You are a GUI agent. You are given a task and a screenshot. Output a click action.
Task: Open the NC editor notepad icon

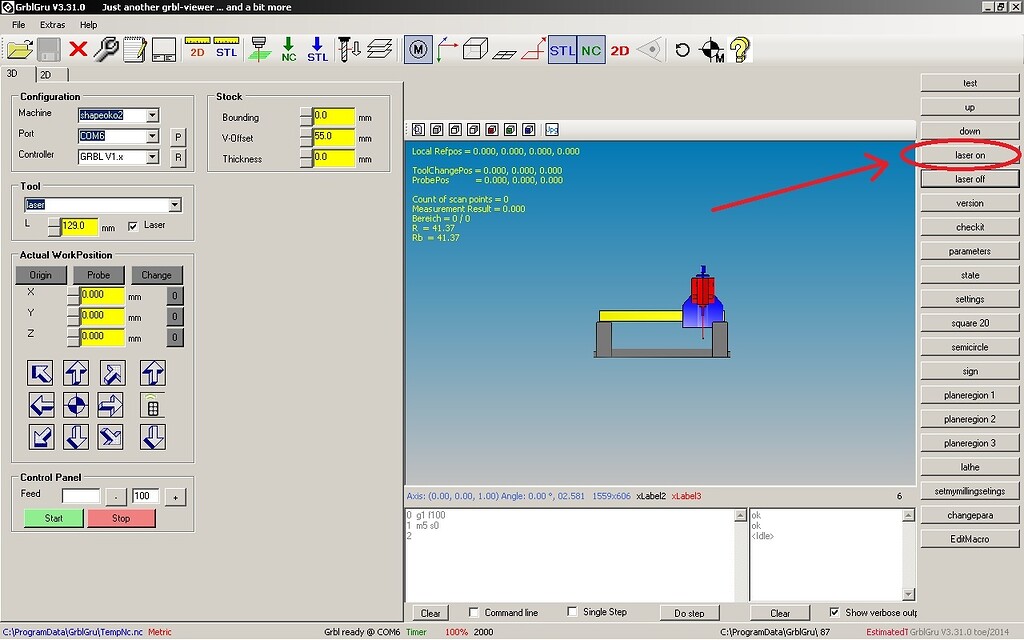(136, 48)
